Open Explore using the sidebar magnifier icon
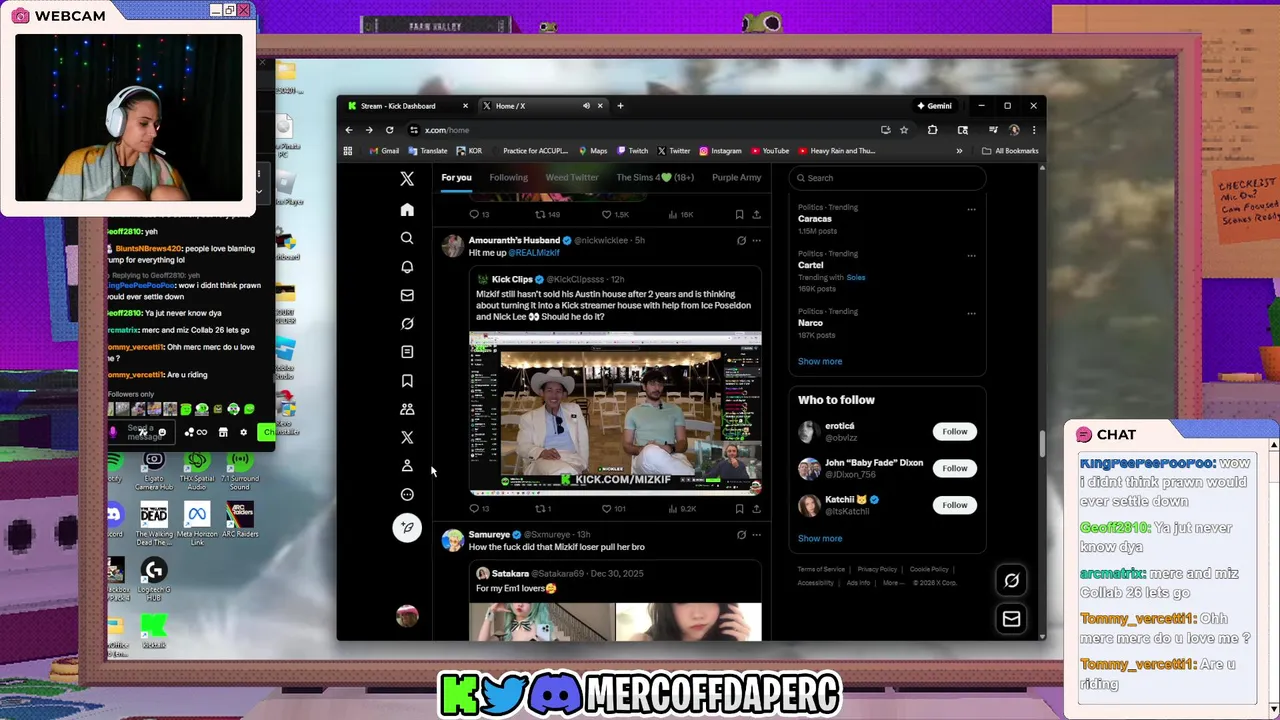The image size is (1280, 720). pos(407,238)
